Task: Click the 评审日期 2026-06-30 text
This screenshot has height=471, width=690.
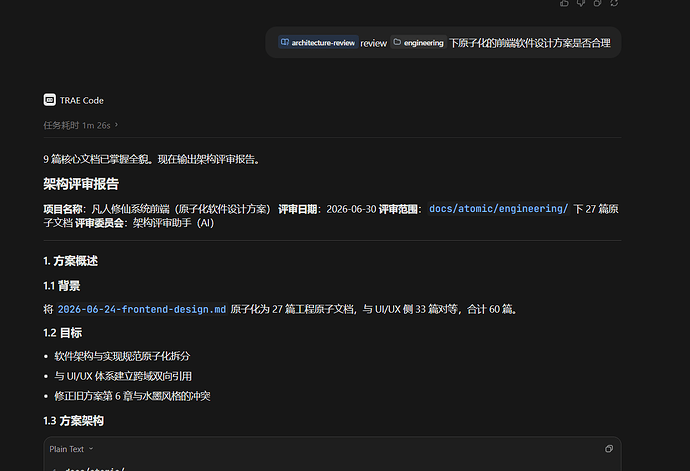Action: point(327,209)
